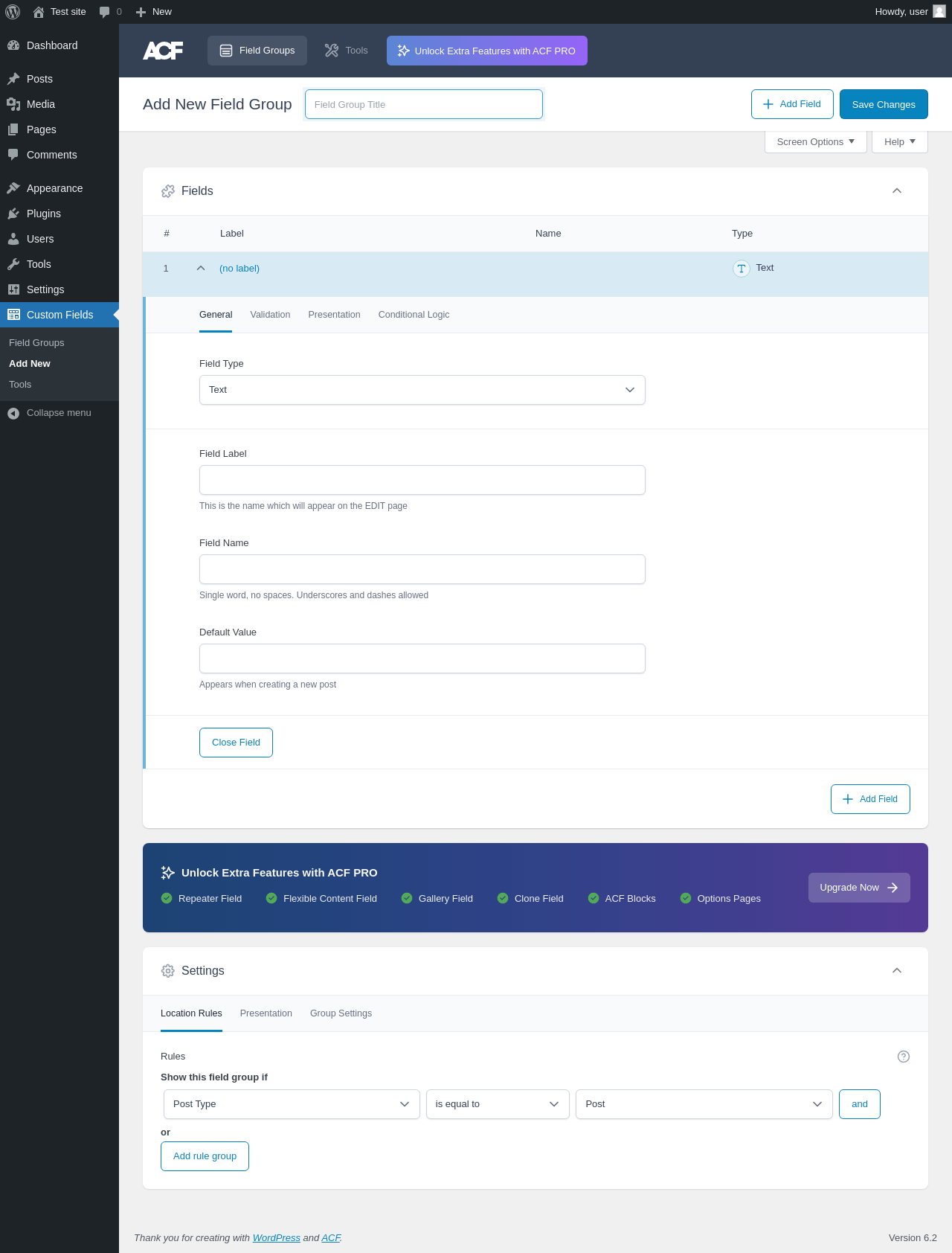The height and width of the screenshot is (1253, 952).
Task: Click the Media icon in sidebar
Action: (13, 104)
